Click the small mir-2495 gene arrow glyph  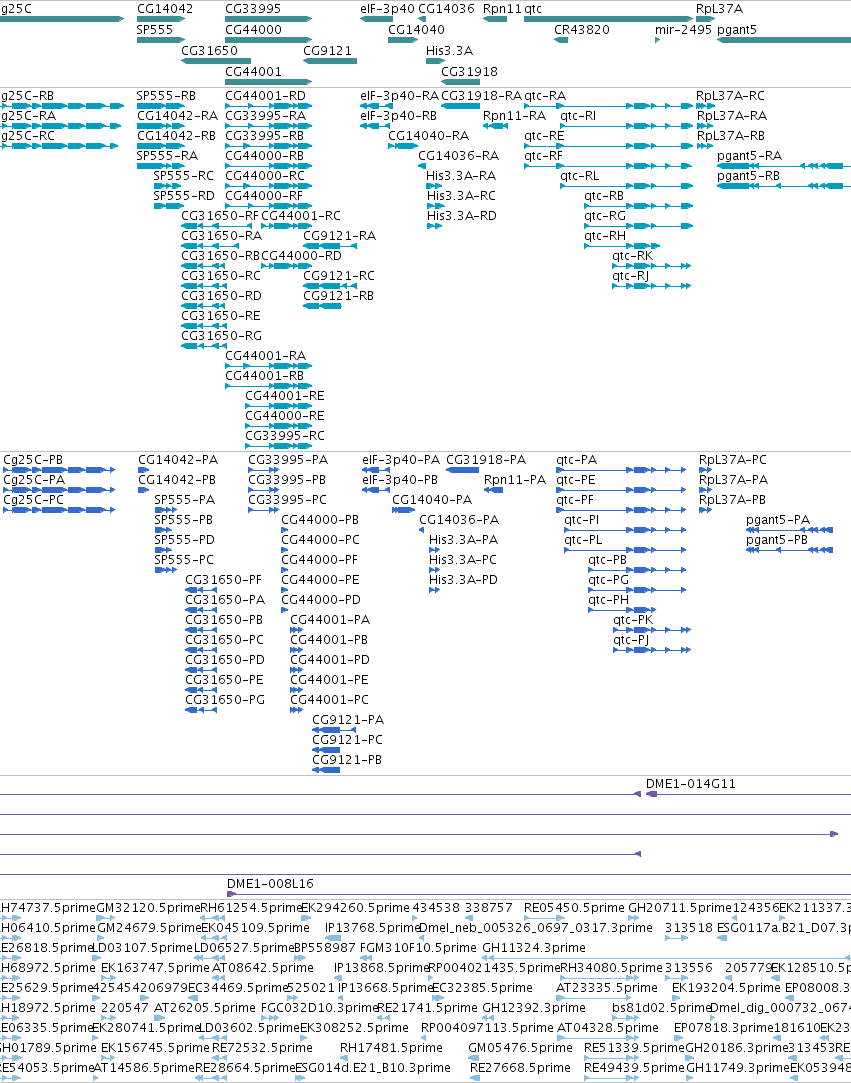[x=658, y=40]
